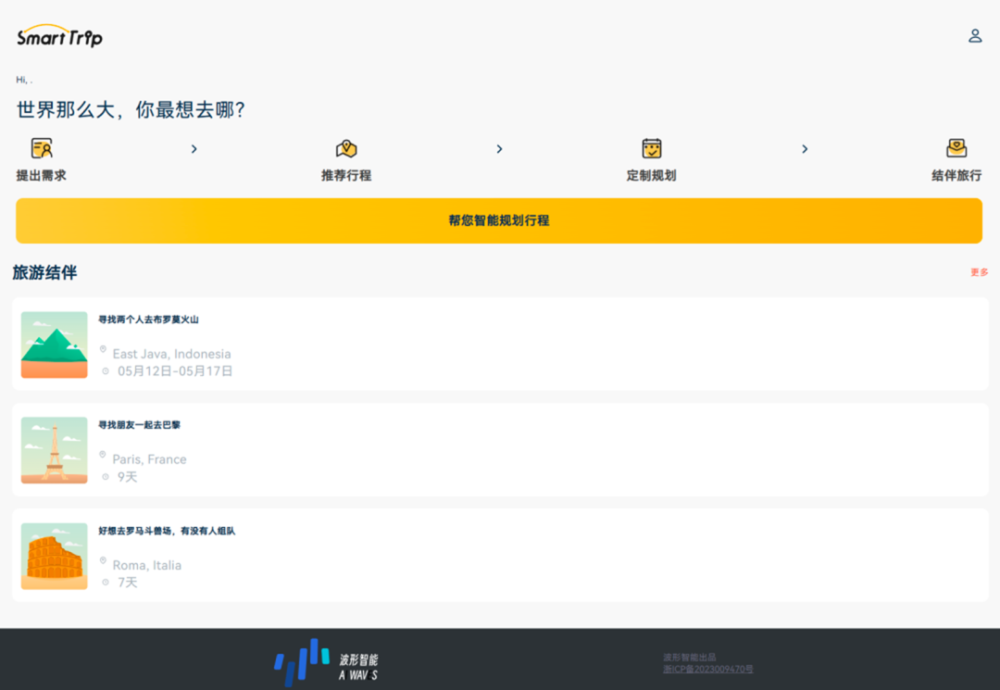Screen dimensions: 1000x690
Task: Click the 9天 duration text
Action: (x=127, y=477)
